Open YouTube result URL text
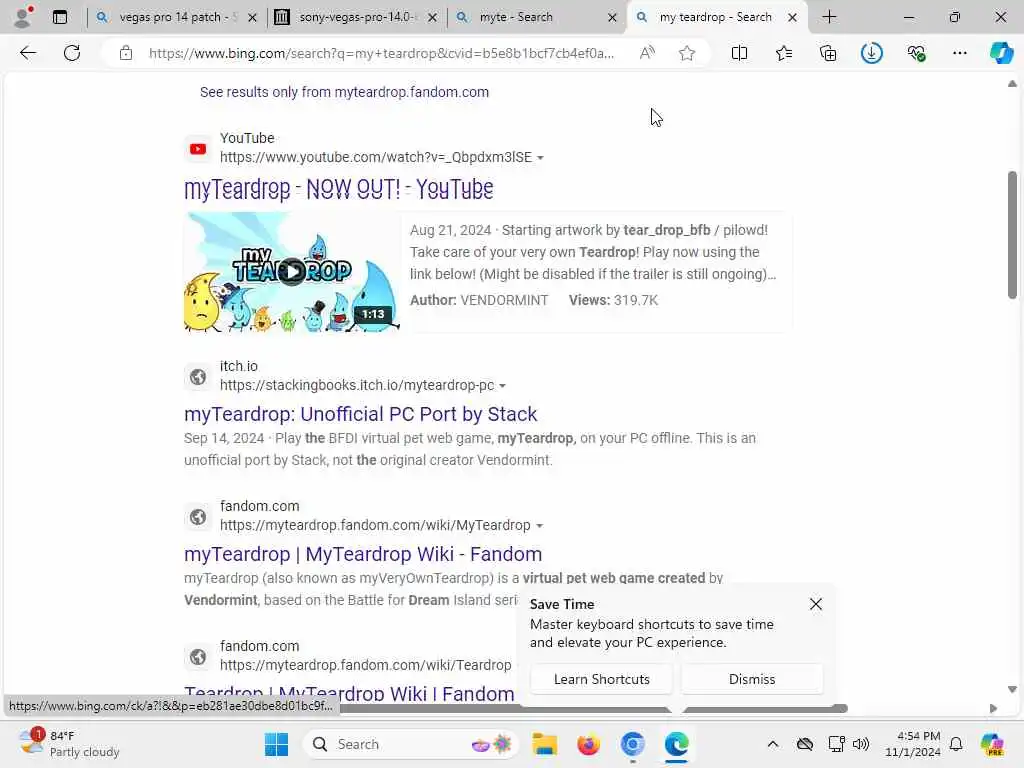The width and height of the screenshot is (1024, 768). coord(376,157)
